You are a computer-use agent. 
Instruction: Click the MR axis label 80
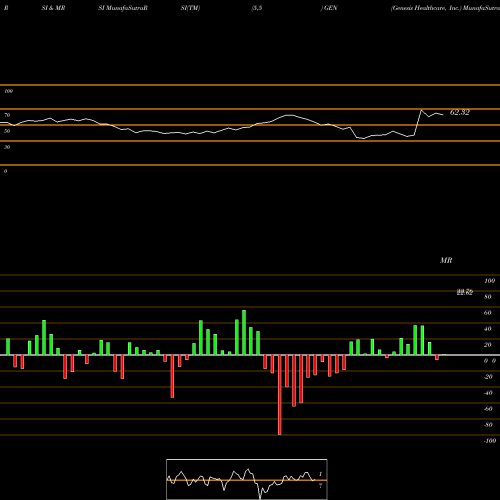point(488,297)
